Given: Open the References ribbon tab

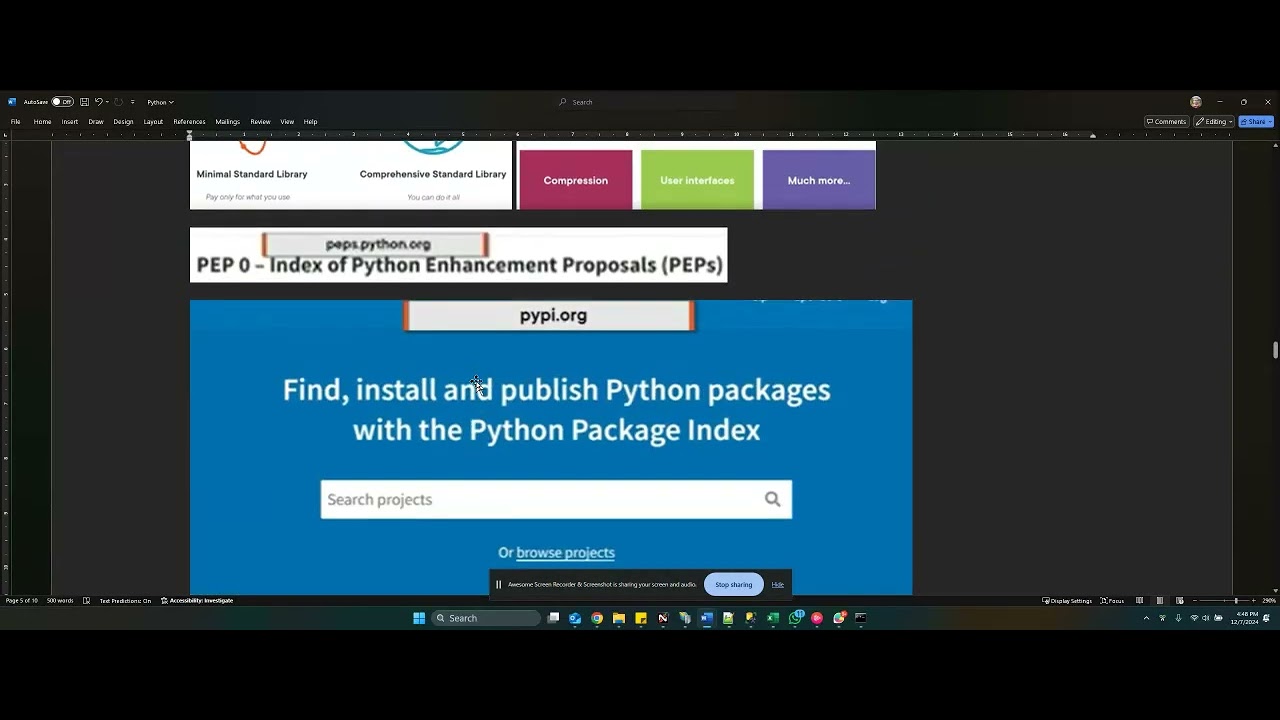Looking at the screenshot, I should coord(189,122).
